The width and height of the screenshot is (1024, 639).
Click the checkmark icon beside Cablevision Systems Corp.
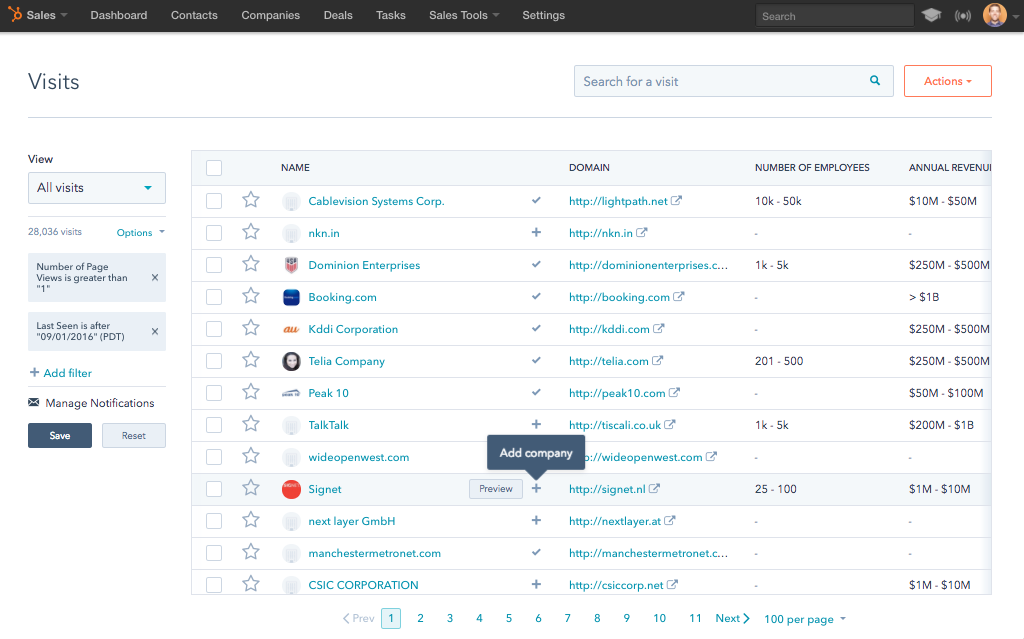536,200
